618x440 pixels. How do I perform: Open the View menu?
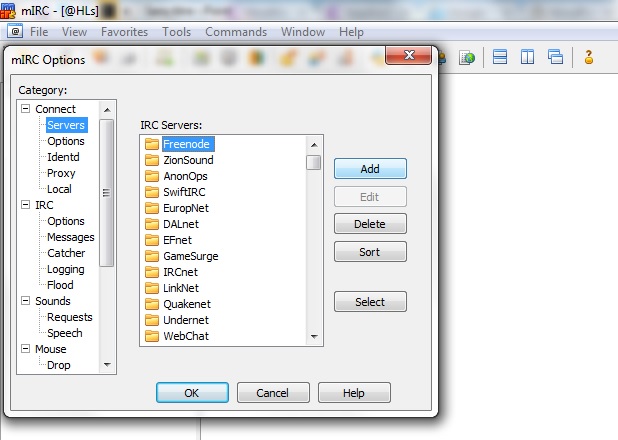(74, 32)
